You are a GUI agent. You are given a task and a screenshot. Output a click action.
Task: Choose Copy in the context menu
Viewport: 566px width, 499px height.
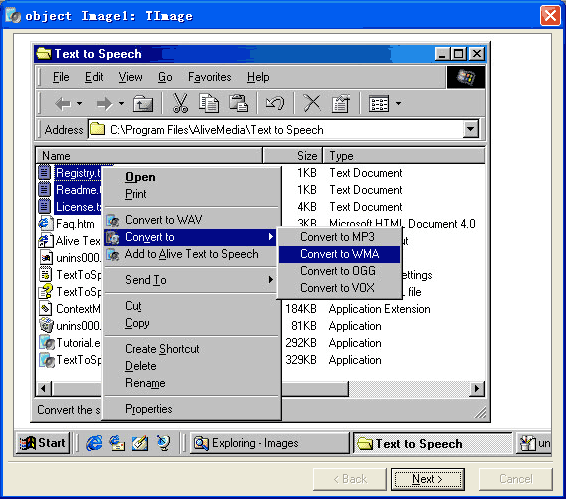click(192, 323)
